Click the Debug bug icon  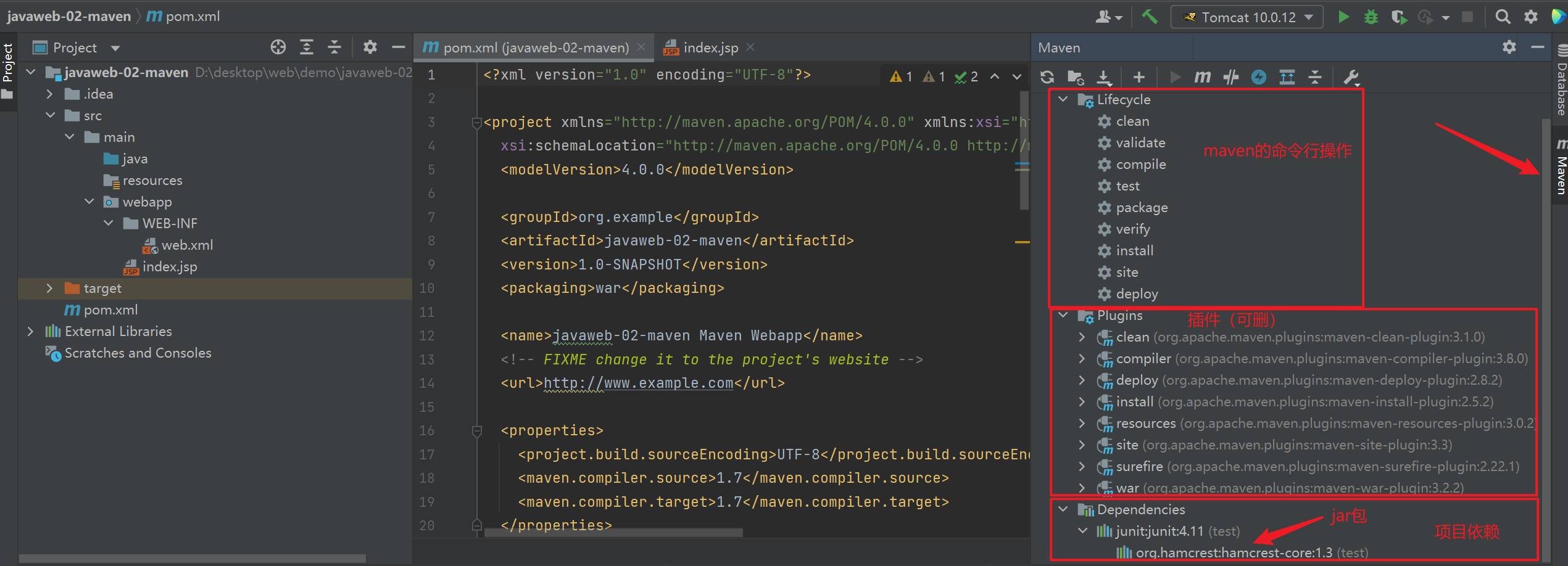pos(1371,17)
